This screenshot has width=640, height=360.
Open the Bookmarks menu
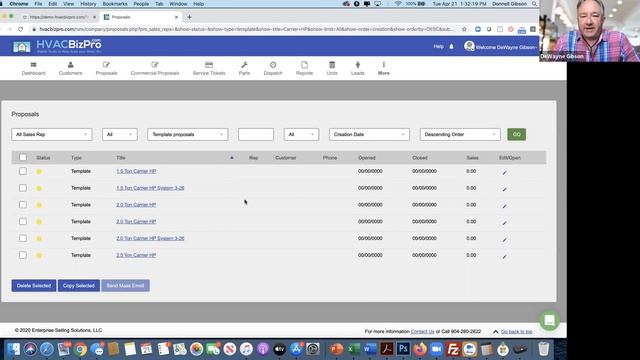(115, 4)
